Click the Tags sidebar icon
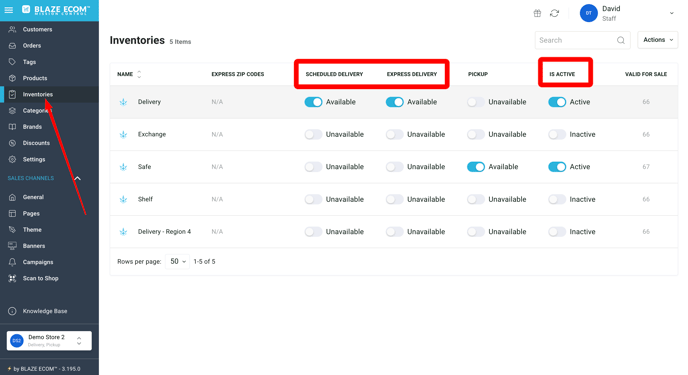Image resolution: width=688 pixels, height=375 pixels. 12,62
